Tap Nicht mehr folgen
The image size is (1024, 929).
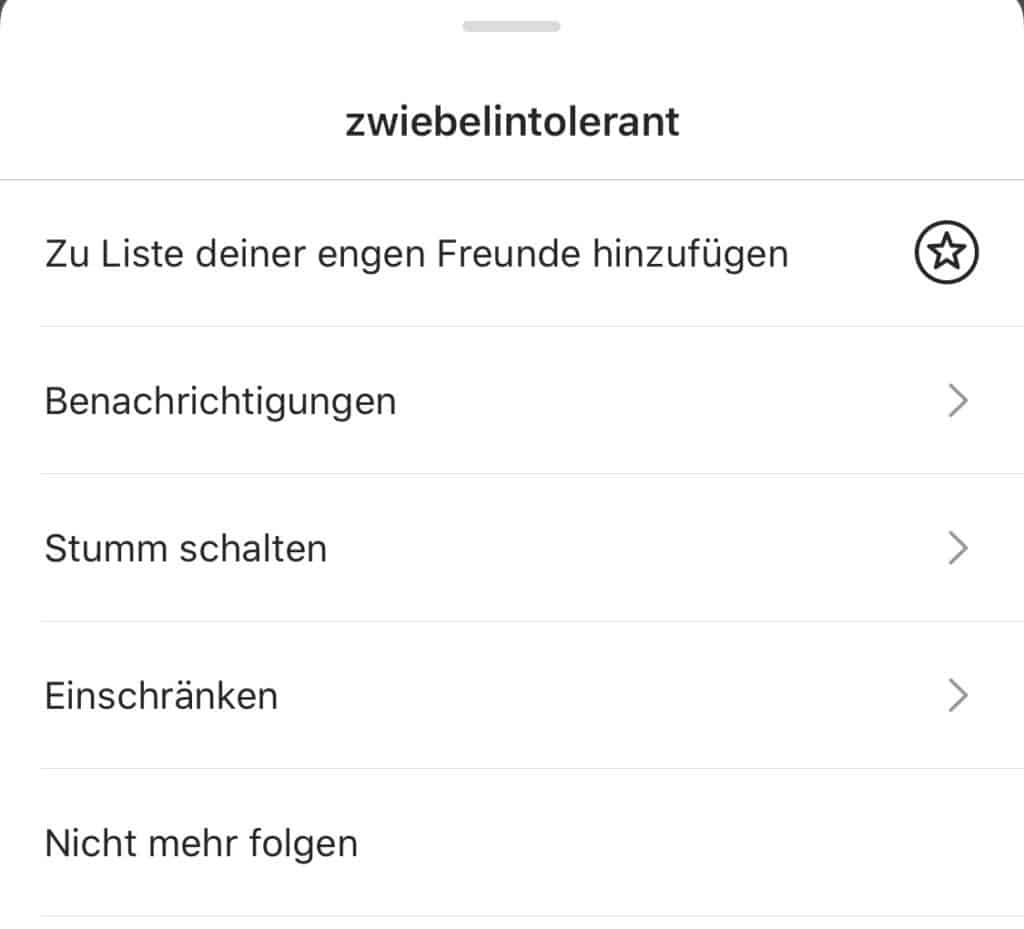pyautogui.click(x=512, y=843)
